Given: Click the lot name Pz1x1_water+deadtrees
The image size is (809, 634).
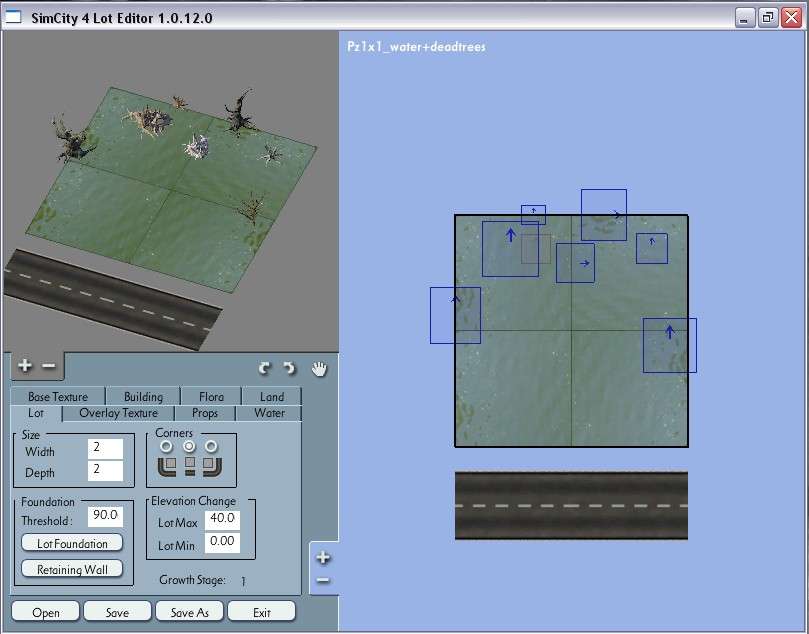Looking at the screenshot, I should 416,46.
